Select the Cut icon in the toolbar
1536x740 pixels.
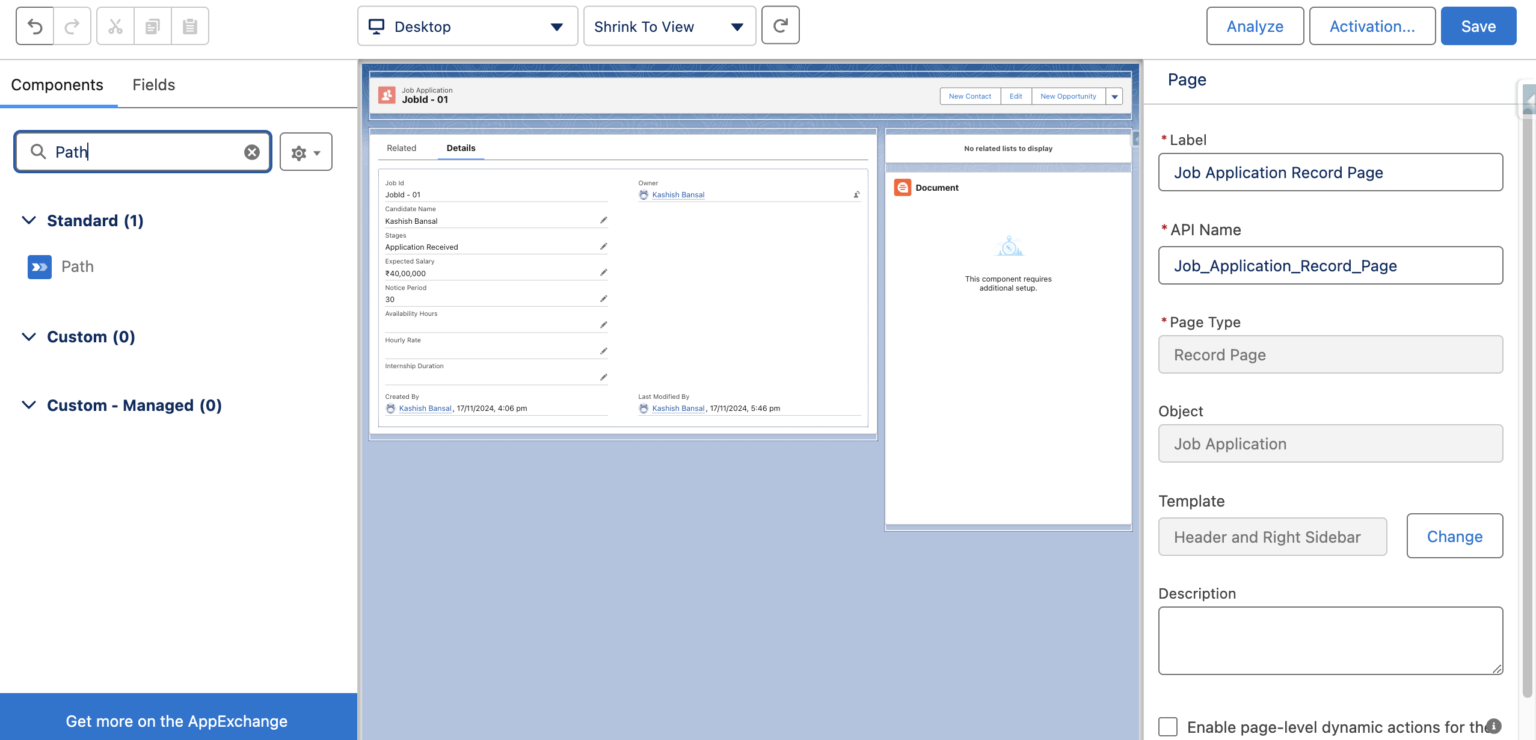[x=114, y=26]
